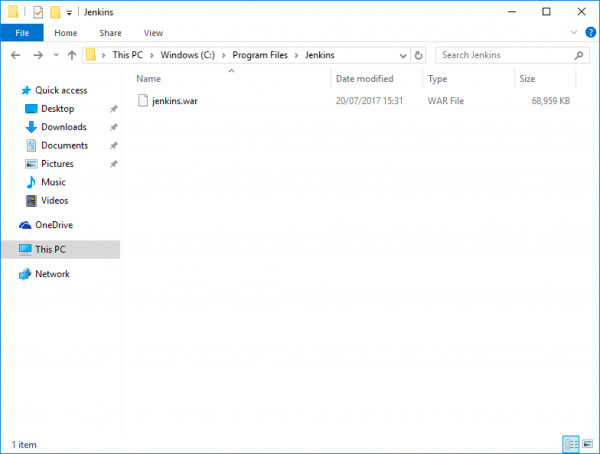Select Quick access in the navigation pane

[x=61, y=90]
